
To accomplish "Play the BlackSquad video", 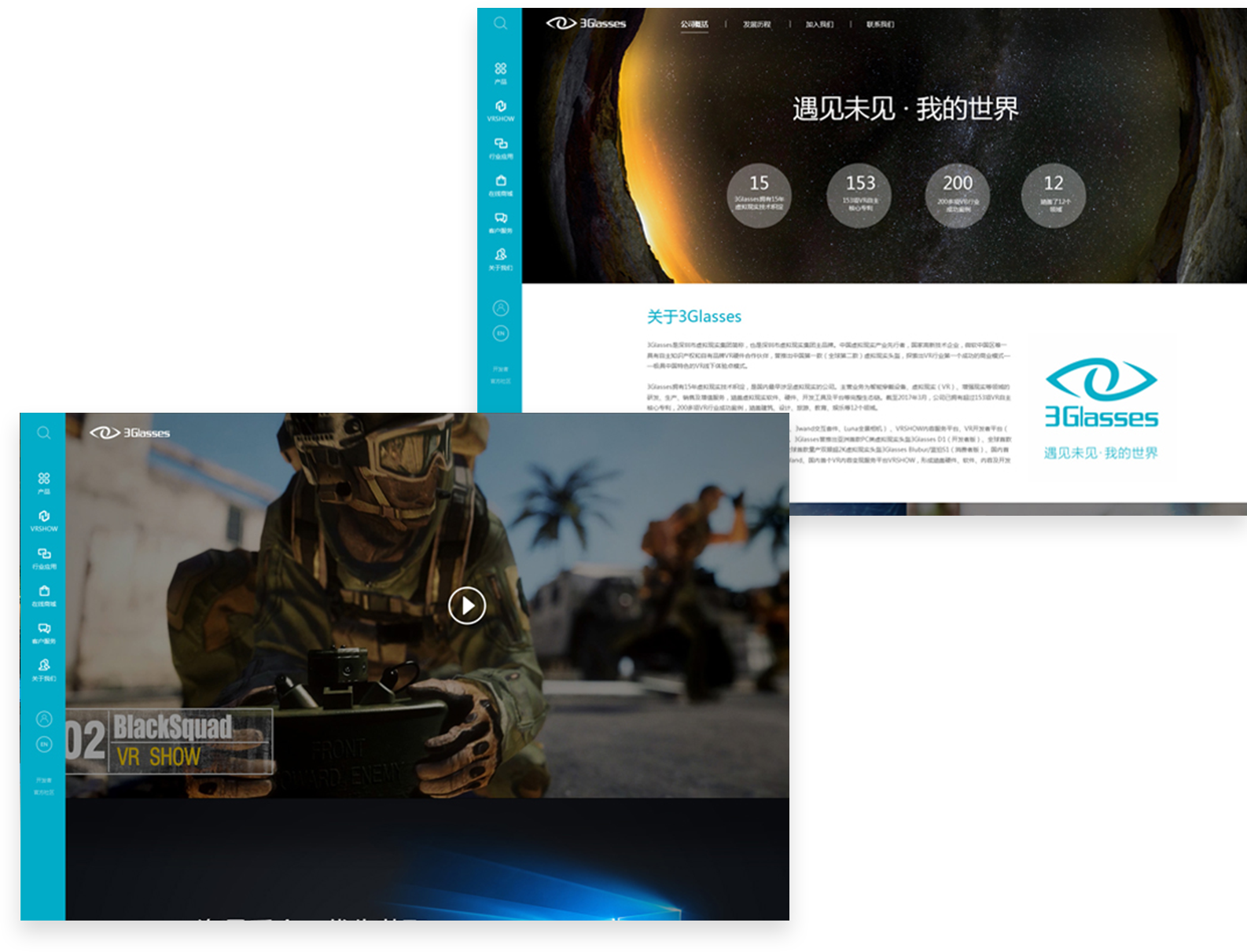I will [467, 605].
